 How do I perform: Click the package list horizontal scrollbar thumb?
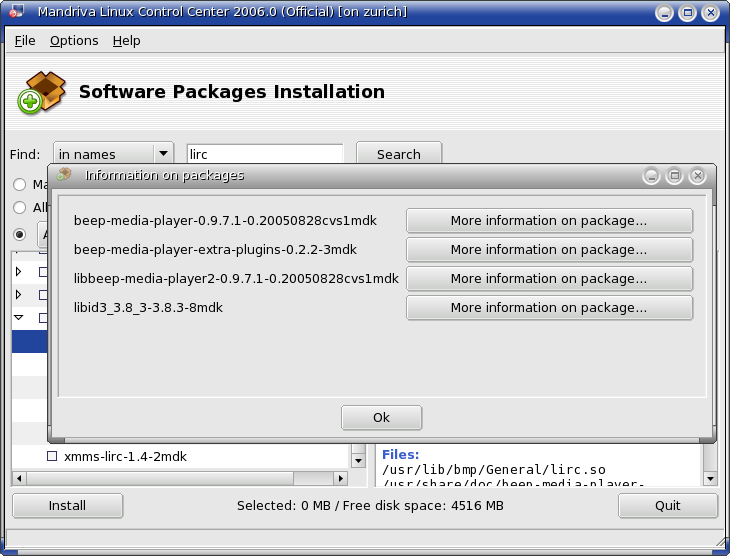(160, 478)
